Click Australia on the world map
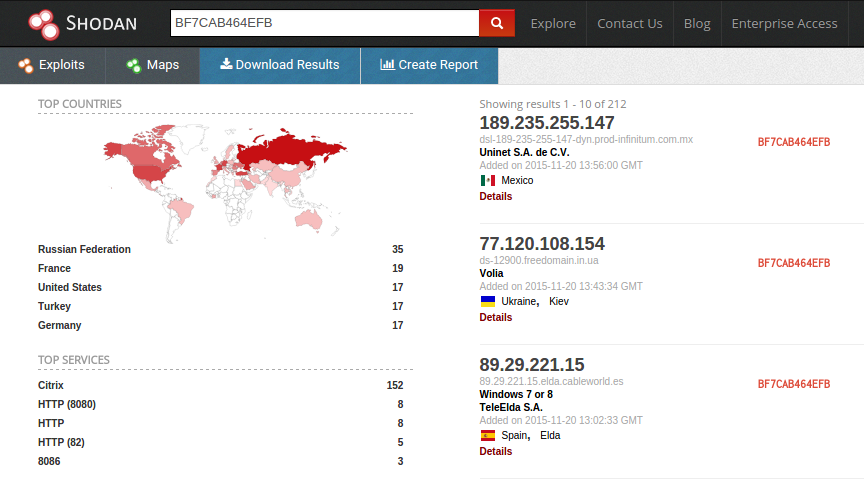The image size is (864, 484). click(x=308, y=219)
